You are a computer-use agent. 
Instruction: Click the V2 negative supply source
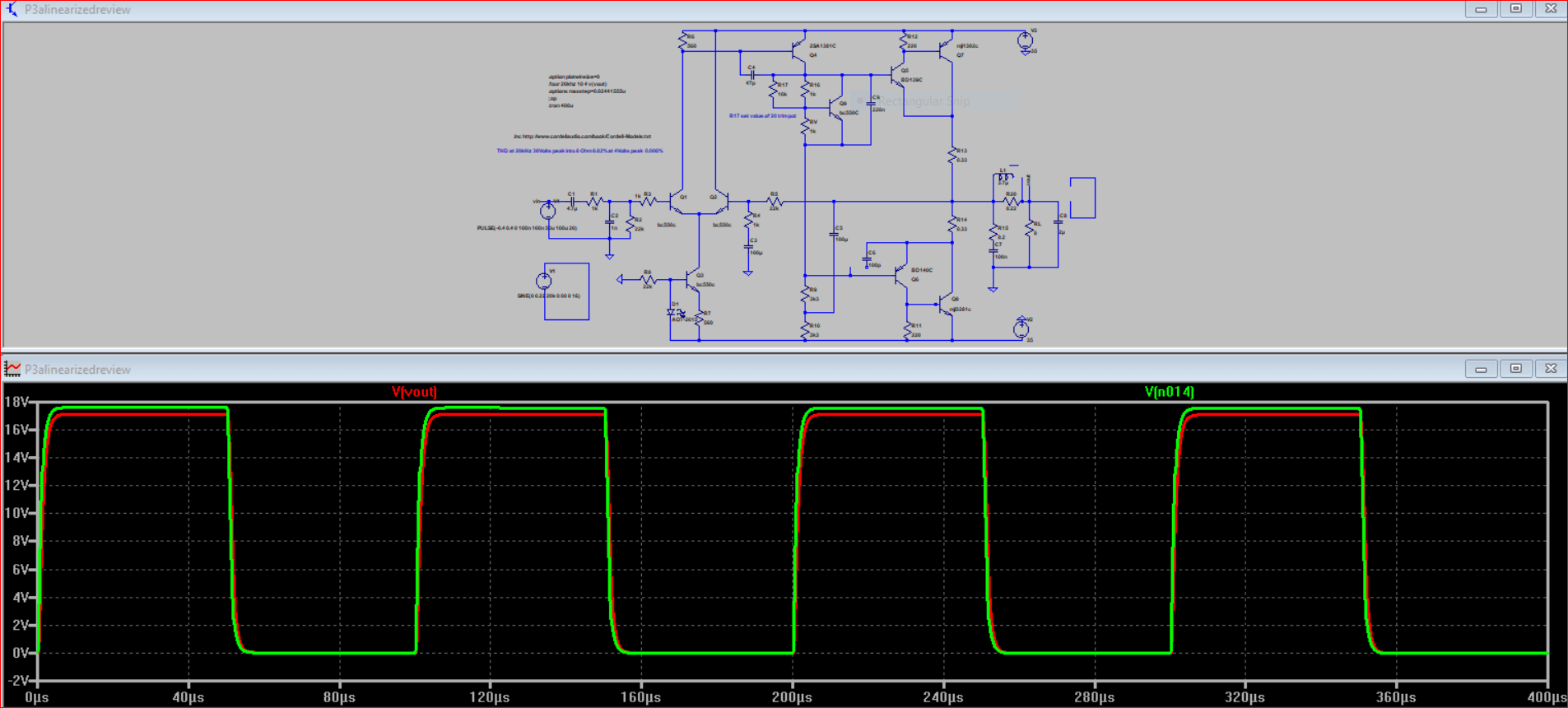(x=1021, y=328)
